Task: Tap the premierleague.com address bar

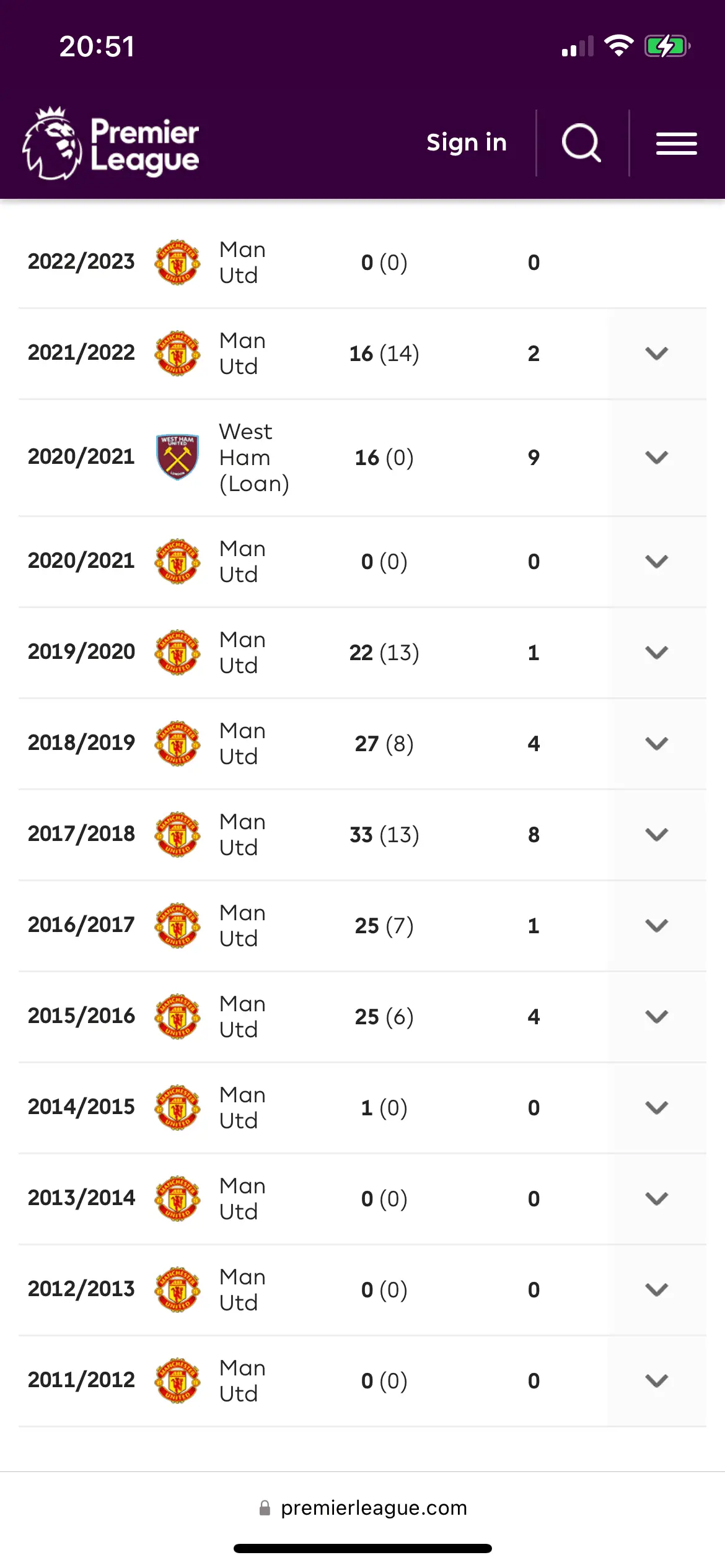Action: click(x=364, y=1507)
